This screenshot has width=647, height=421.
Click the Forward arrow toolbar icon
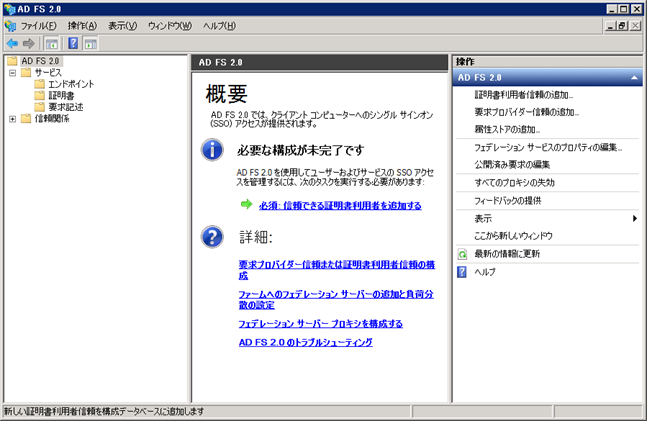(x=28, y=43)
